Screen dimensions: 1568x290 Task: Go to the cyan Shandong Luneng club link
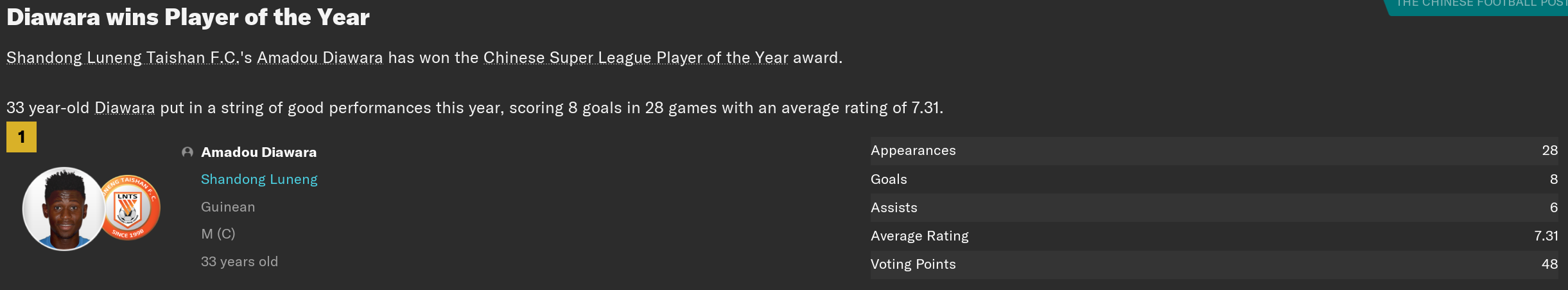tap(259, 179)
